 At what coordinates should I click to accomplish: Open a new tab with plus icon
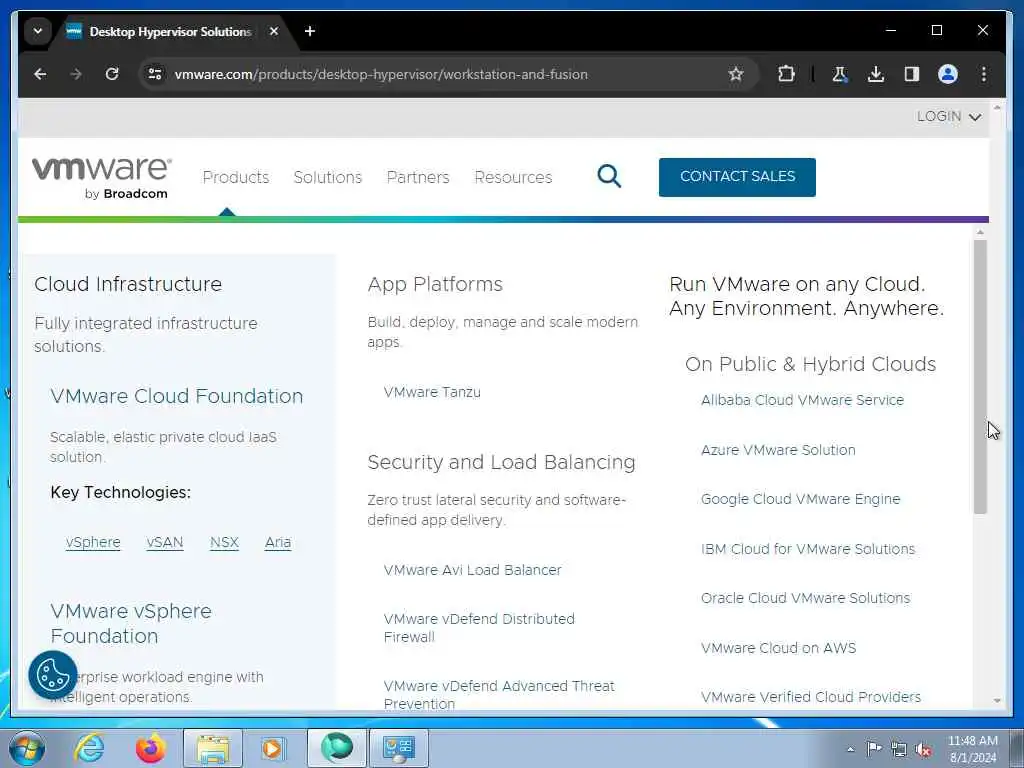[310, 31]
